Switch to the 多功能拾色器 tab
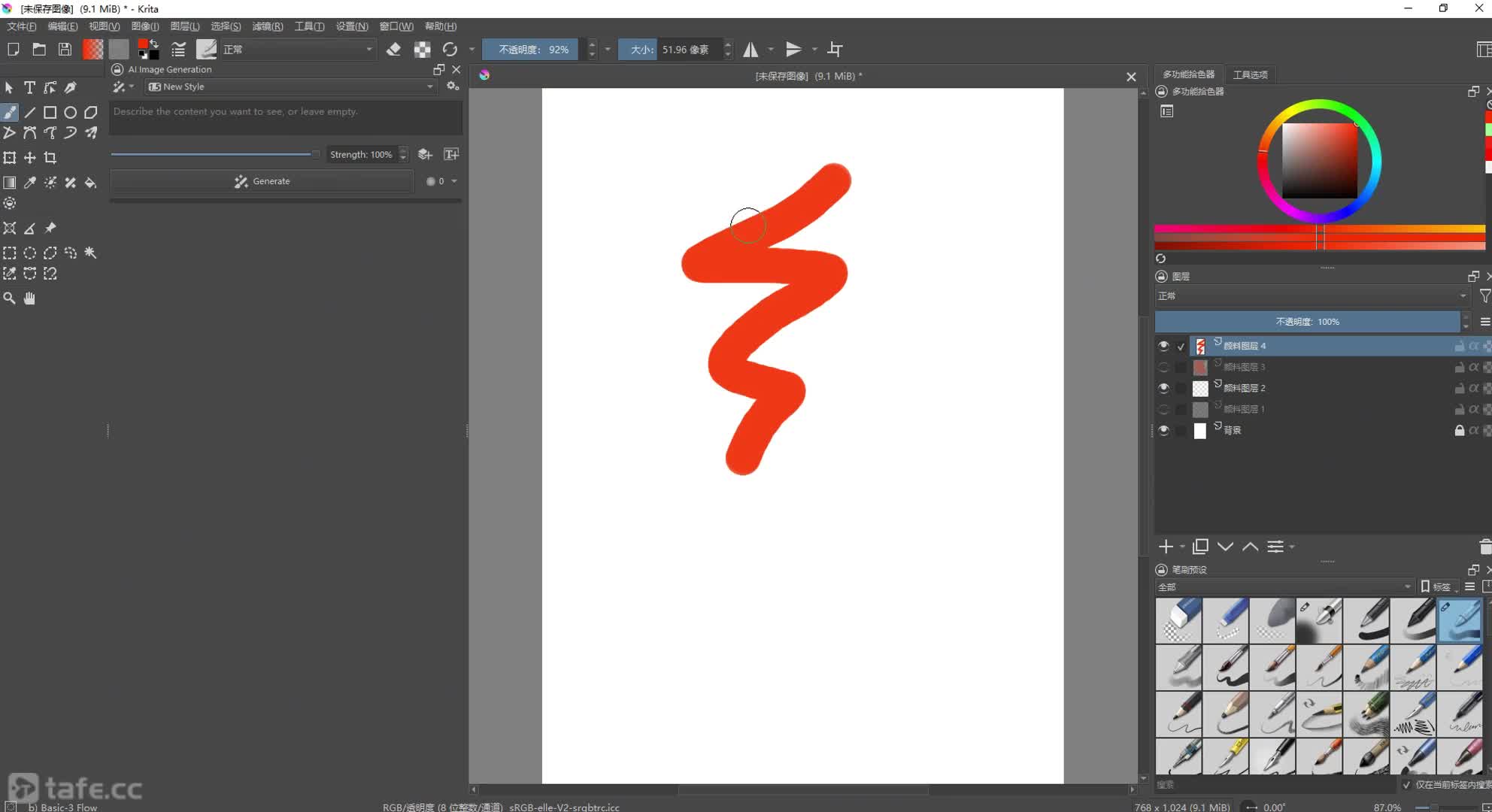 click(x=1188, y=74)
